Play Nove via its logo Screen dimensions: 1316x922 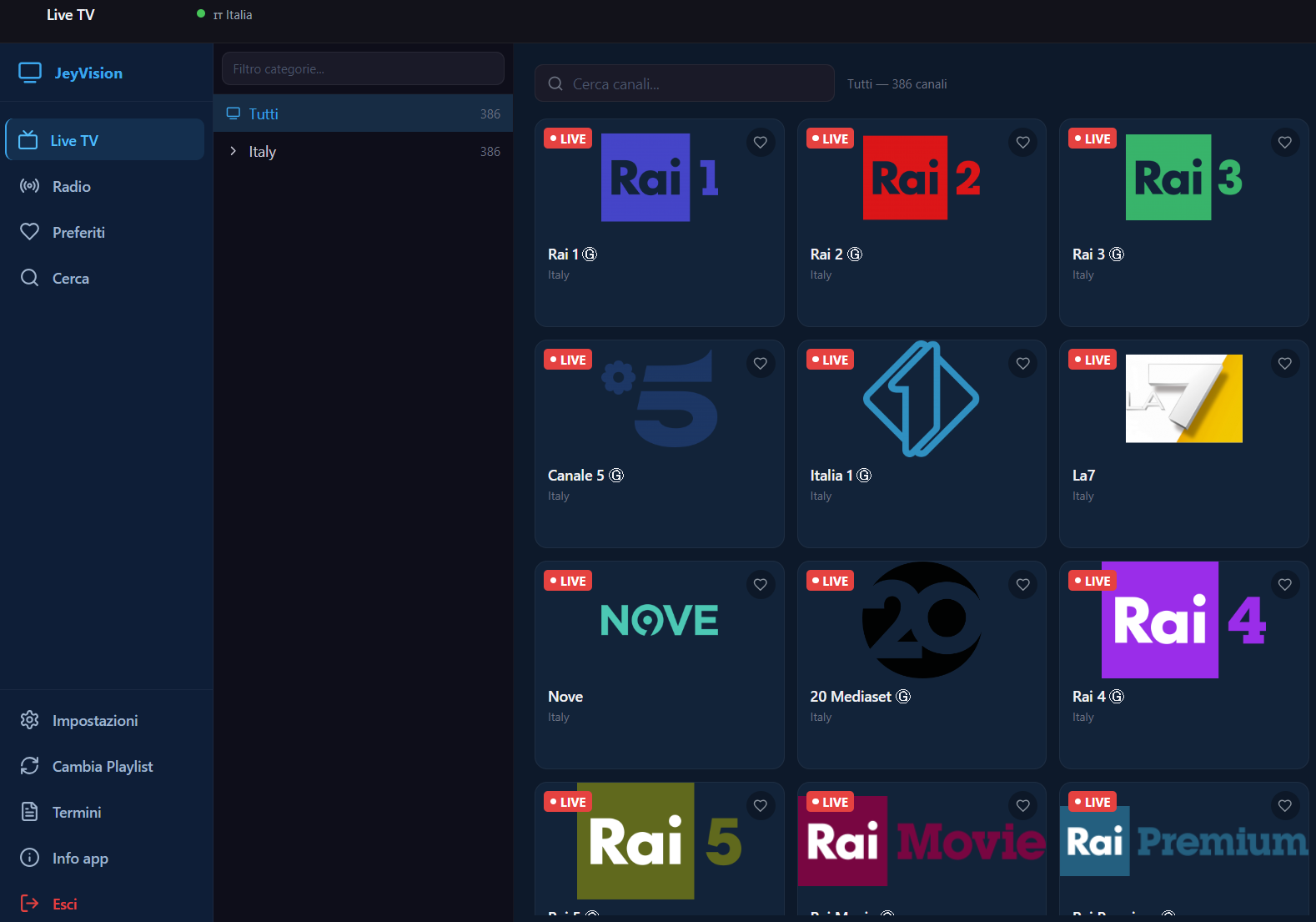[660, 620]
